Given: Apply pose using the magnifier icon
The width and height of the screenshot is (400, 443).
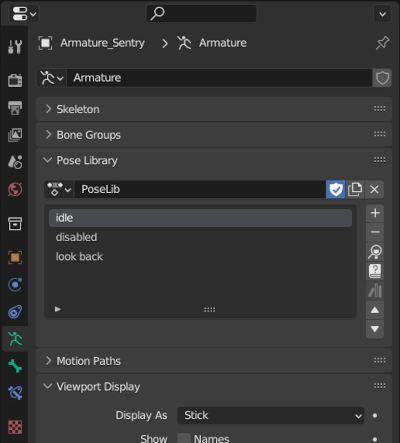Looking at the screenshot, I should pyautogui.click(x=375, y=252).
